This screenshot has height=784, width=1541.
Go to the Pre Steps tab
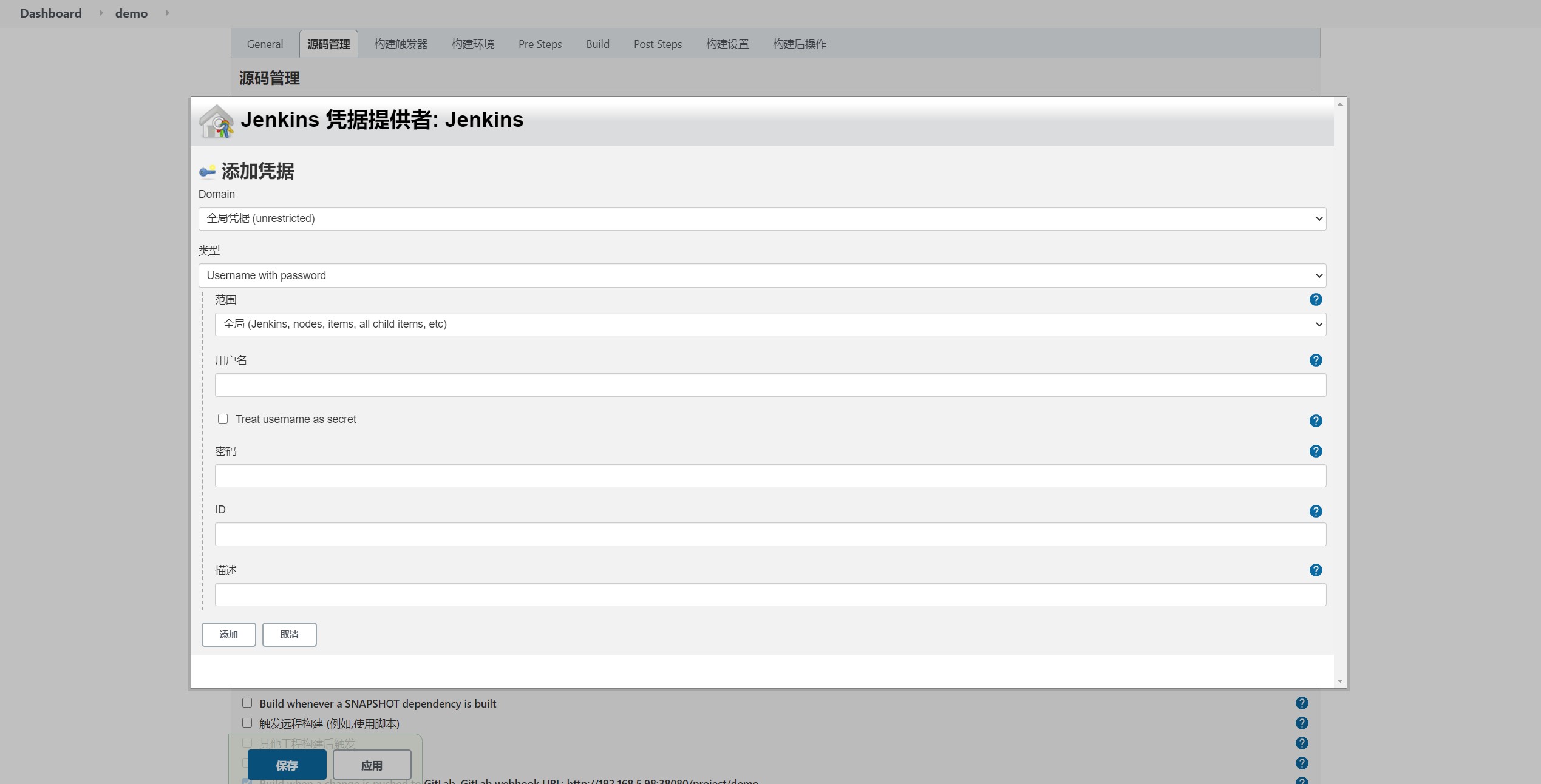click(540, 44)
